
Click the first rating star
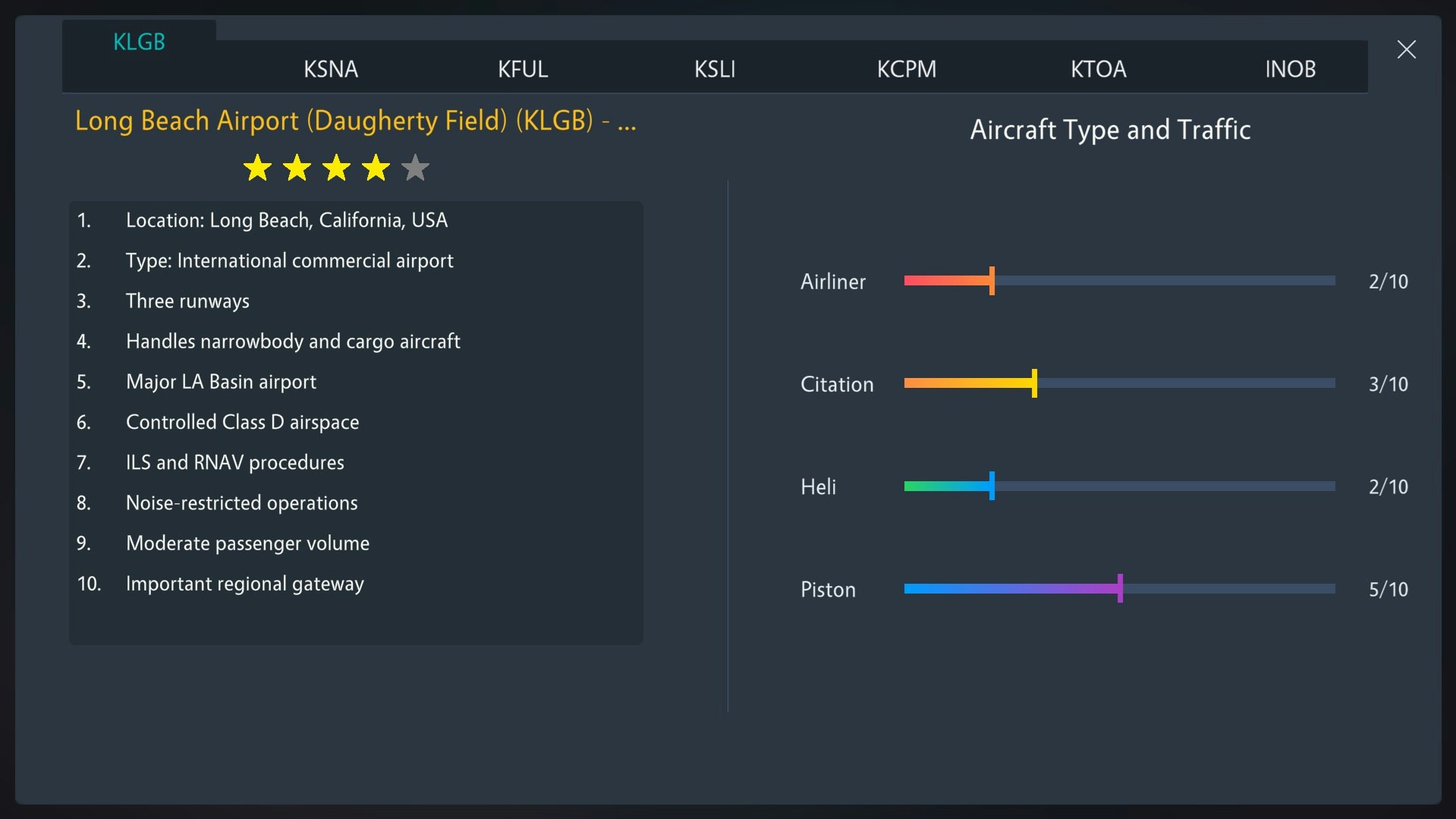(256, 168)
